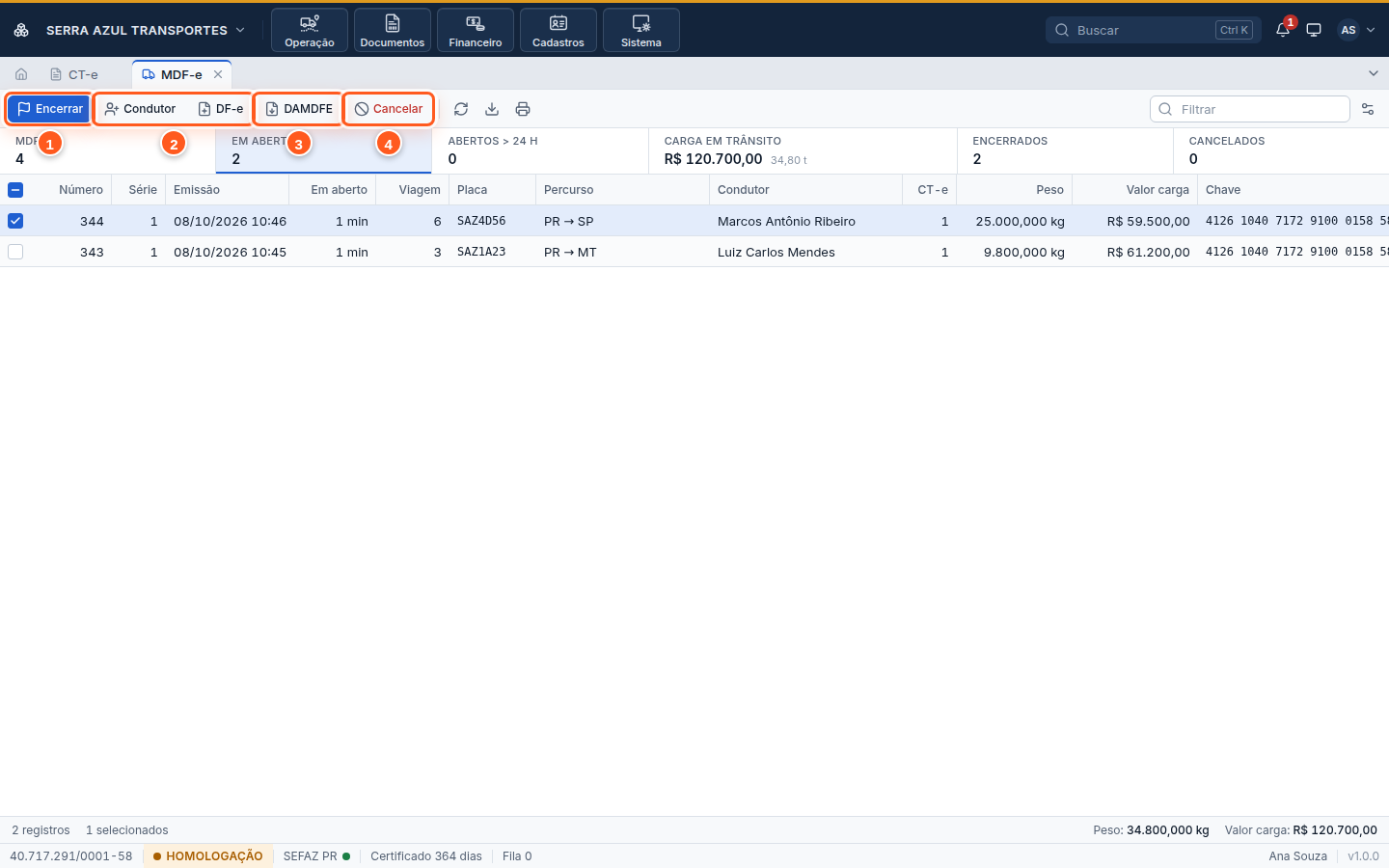
Task: Open the filter settings sliders icon
Action: pyautogui.click(x=1368, y=109)
